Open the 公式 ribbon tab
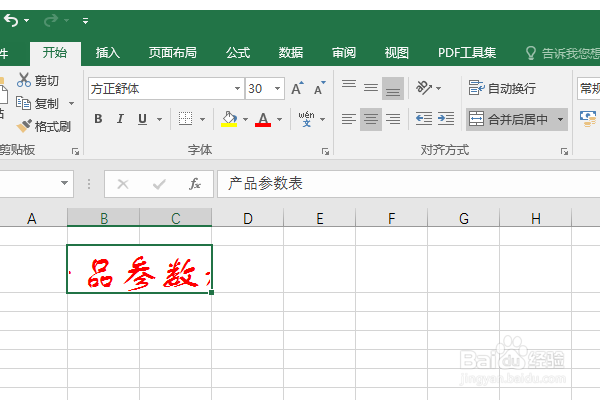The width and height of the screenshot is (600, 400). point(238,53)
